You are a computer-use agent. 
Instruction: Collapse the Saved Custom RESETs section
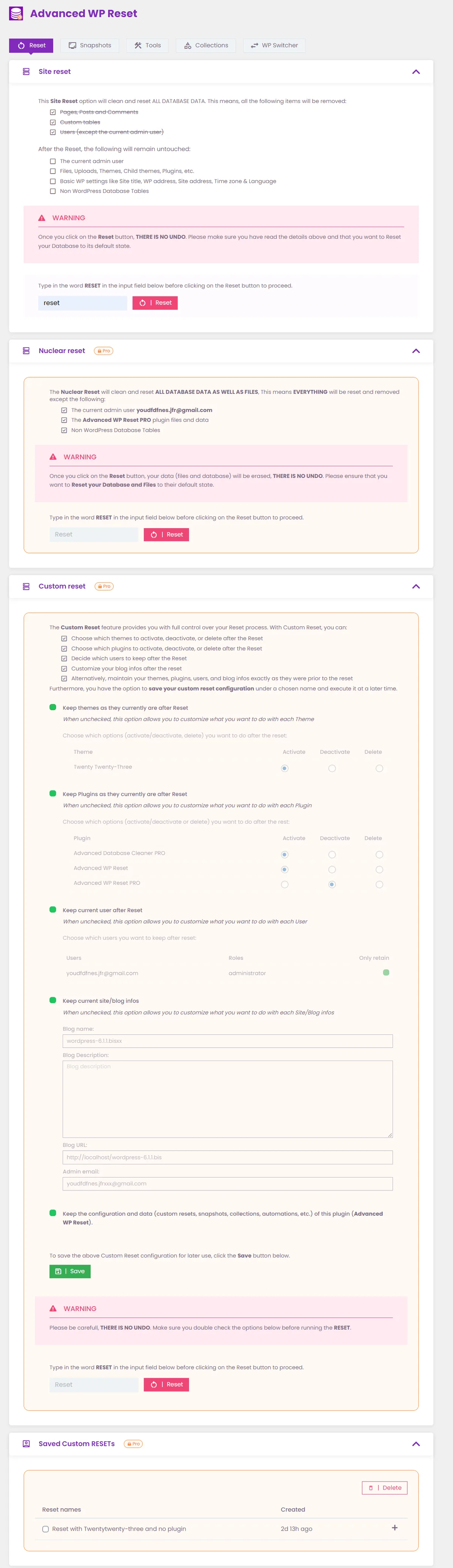coord(416,1444)
